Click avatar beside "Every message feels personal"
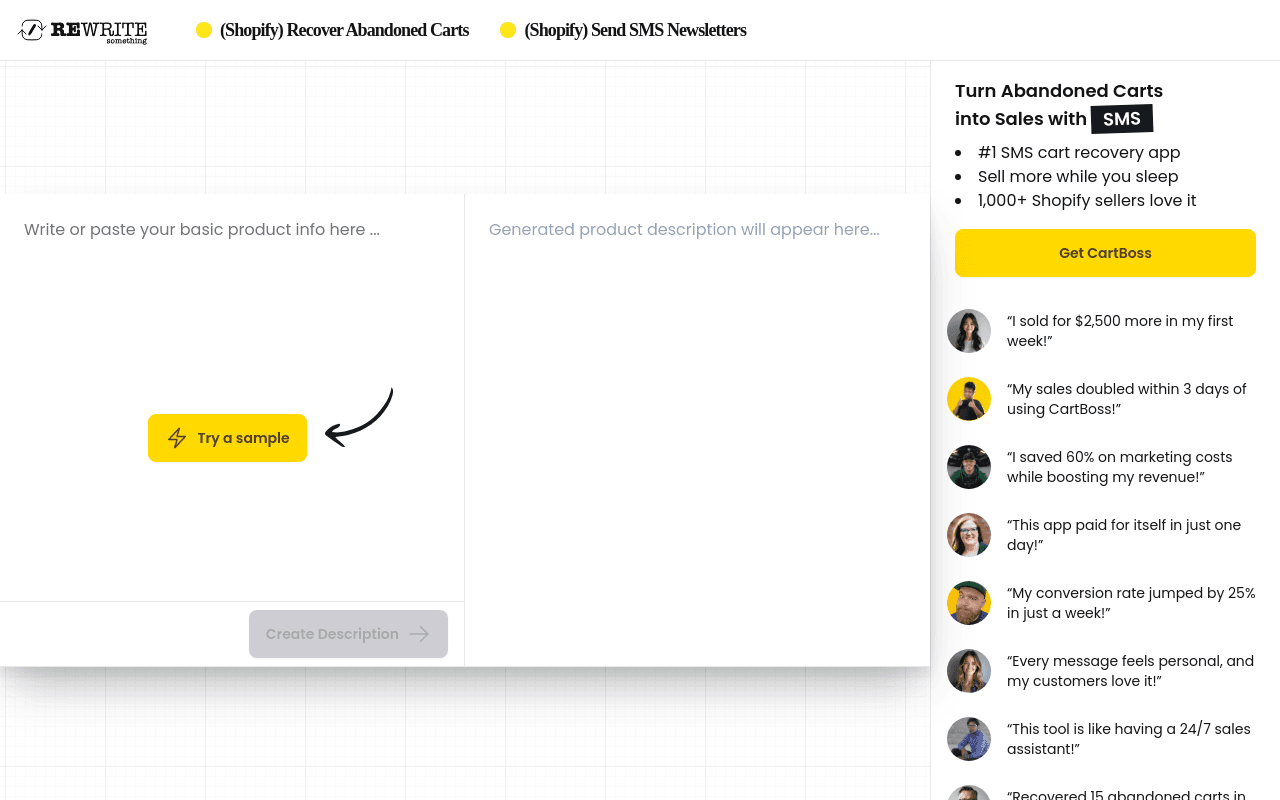 pyautogui.click(x=969, y=671)
